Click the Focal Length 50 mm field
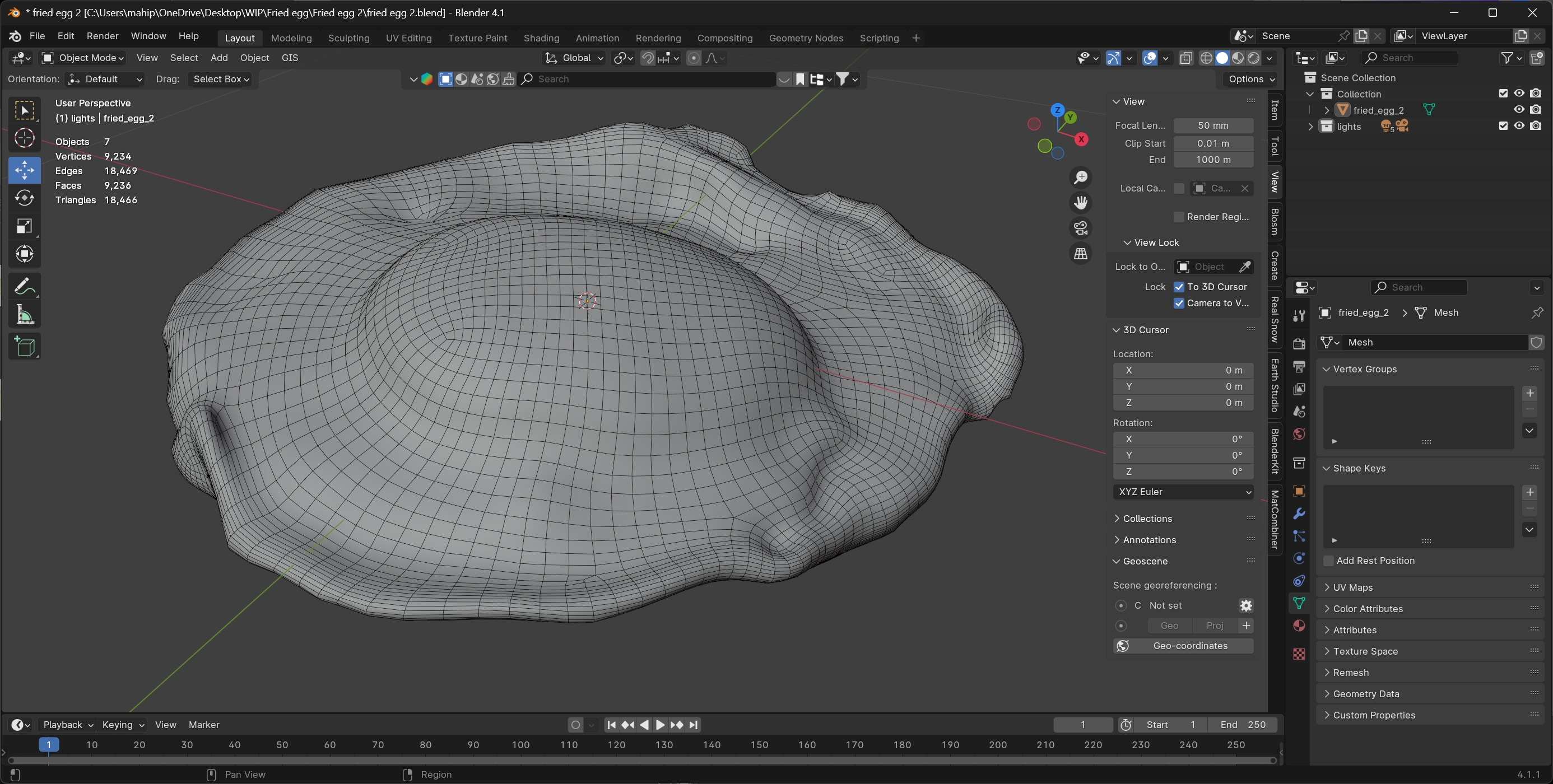The image size is (1553, 784). point(1212,125)
